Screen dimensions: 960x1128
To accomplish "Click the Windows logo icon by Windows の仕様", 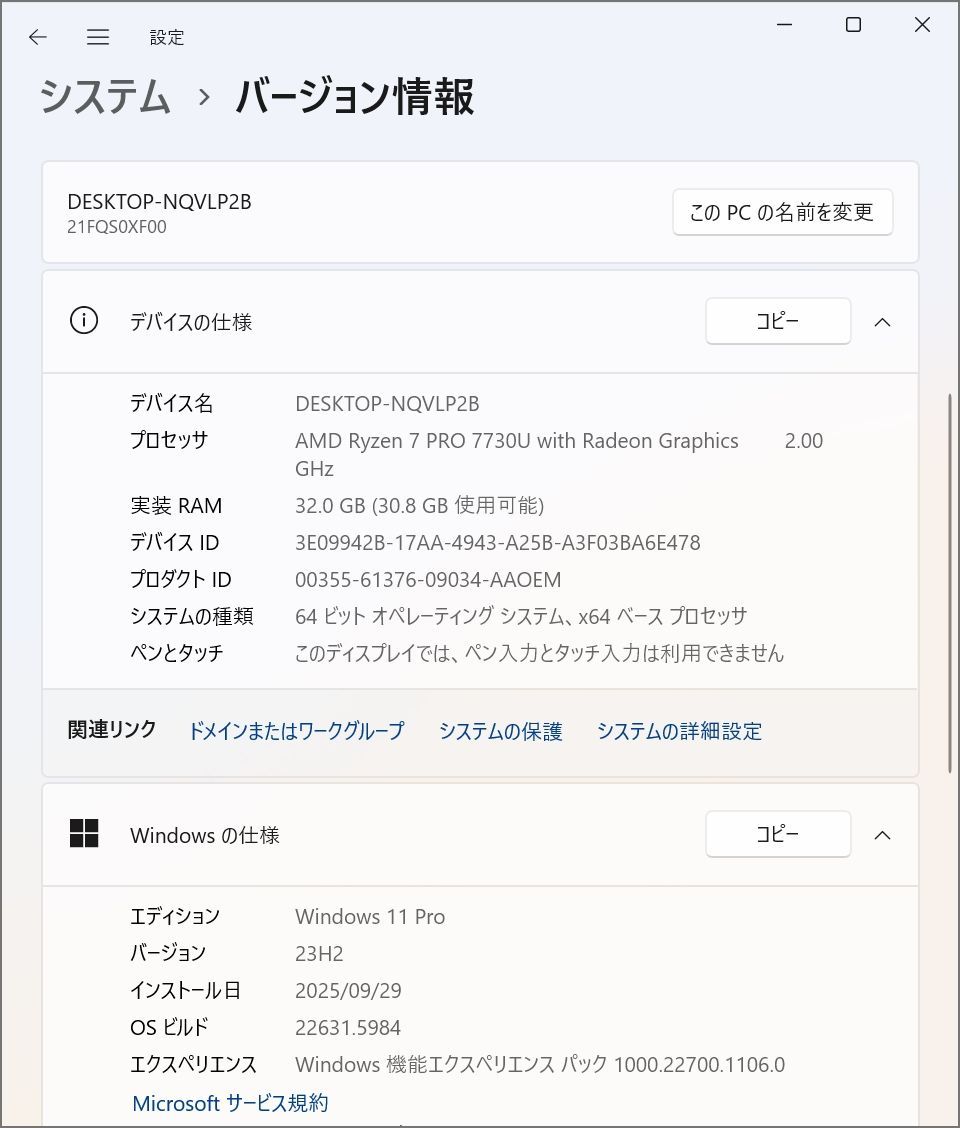I will [85, 834].
